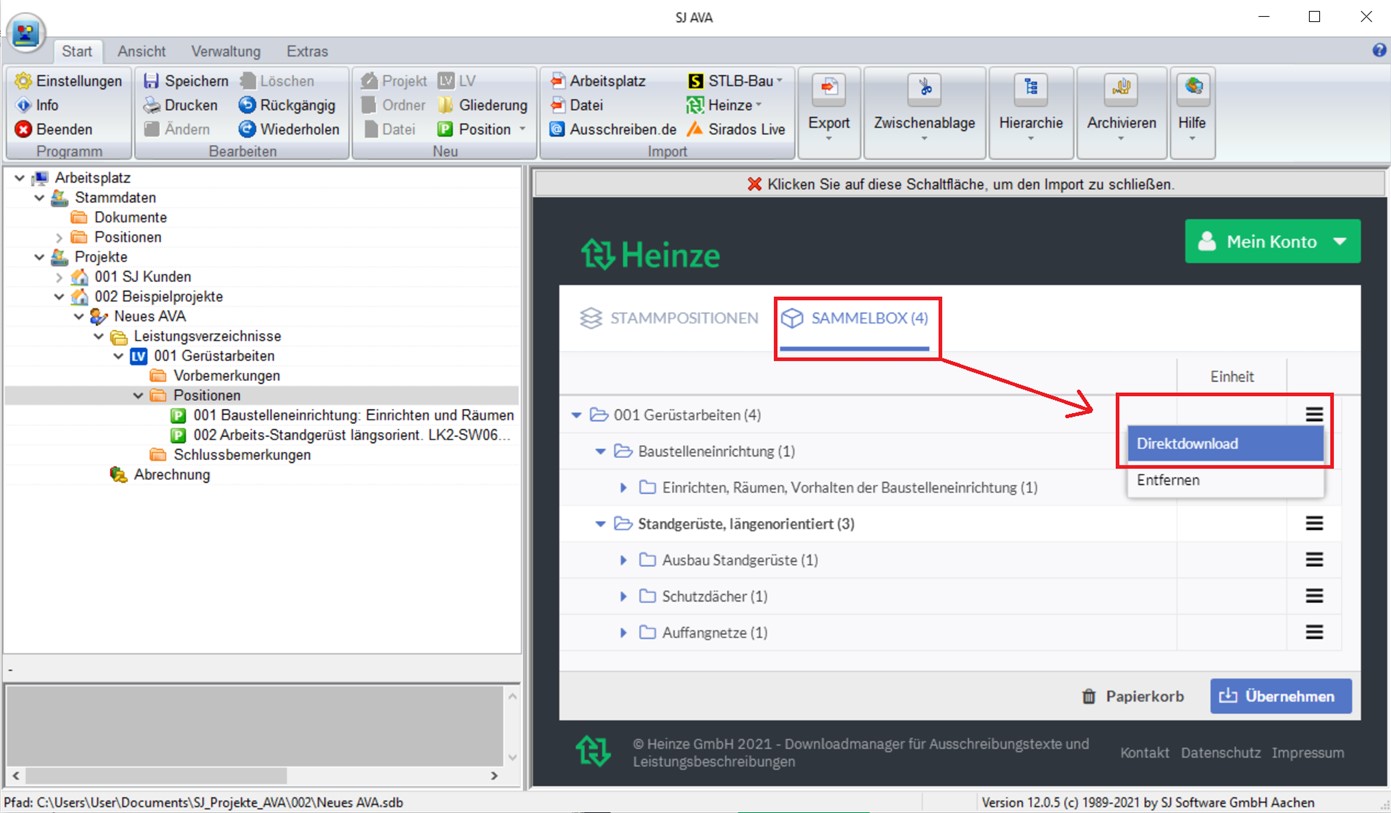
Task: Select Vorbemerkungen in the project tree
Action: tap(227, 376)
